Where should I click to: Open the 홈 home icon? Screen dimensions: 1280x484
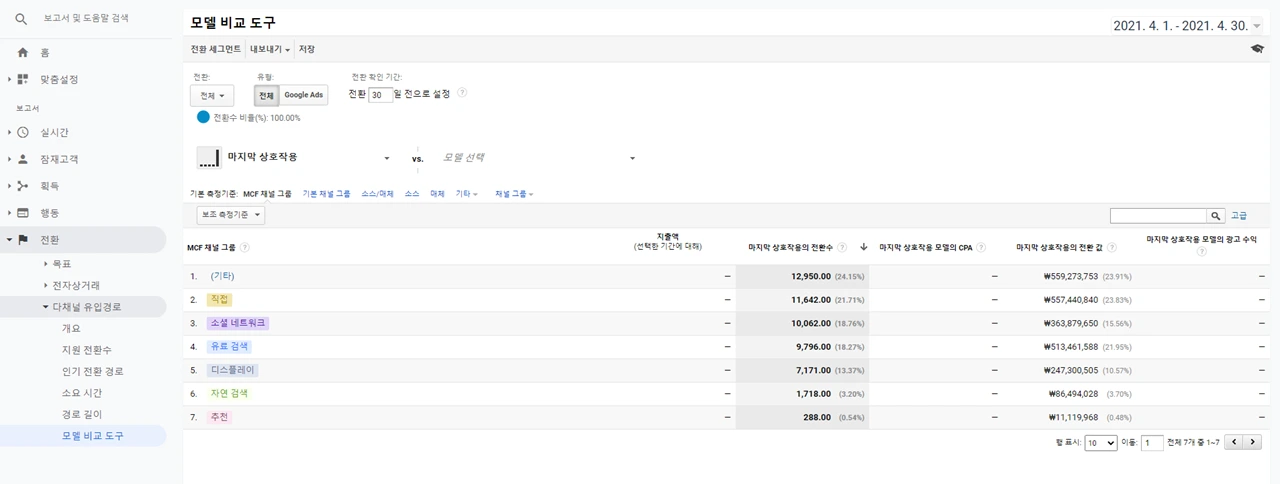[x=22, y=52]
